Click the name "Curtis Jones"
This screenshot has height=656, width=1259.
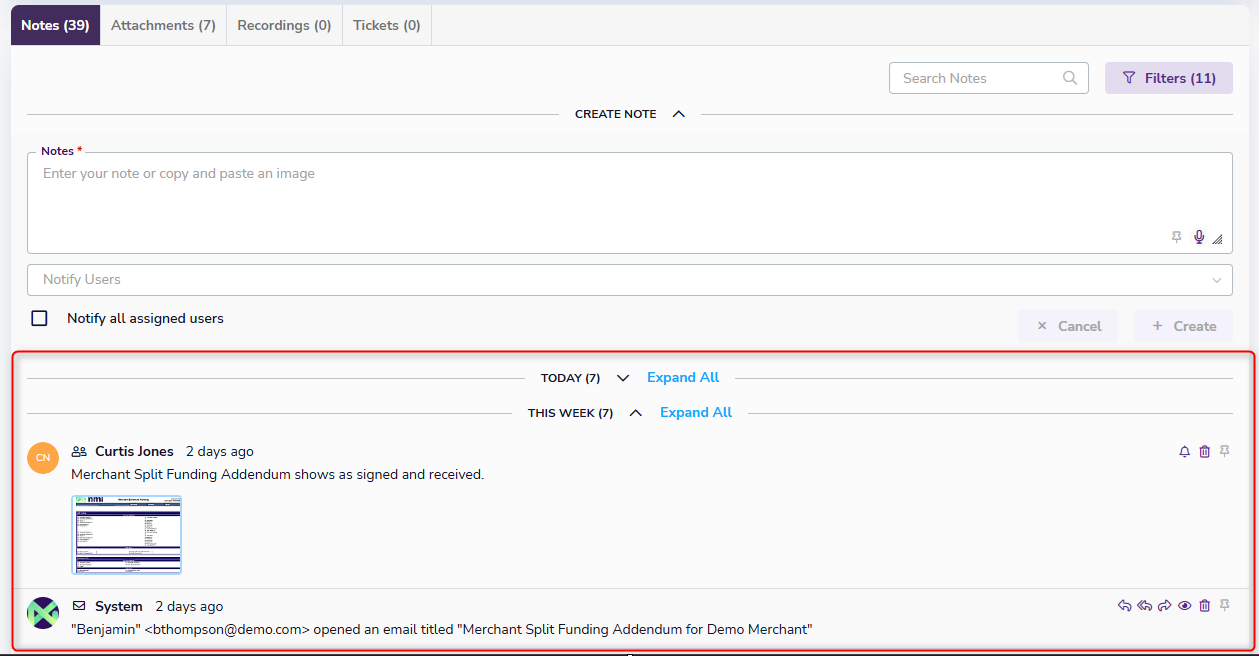(134, 452)
